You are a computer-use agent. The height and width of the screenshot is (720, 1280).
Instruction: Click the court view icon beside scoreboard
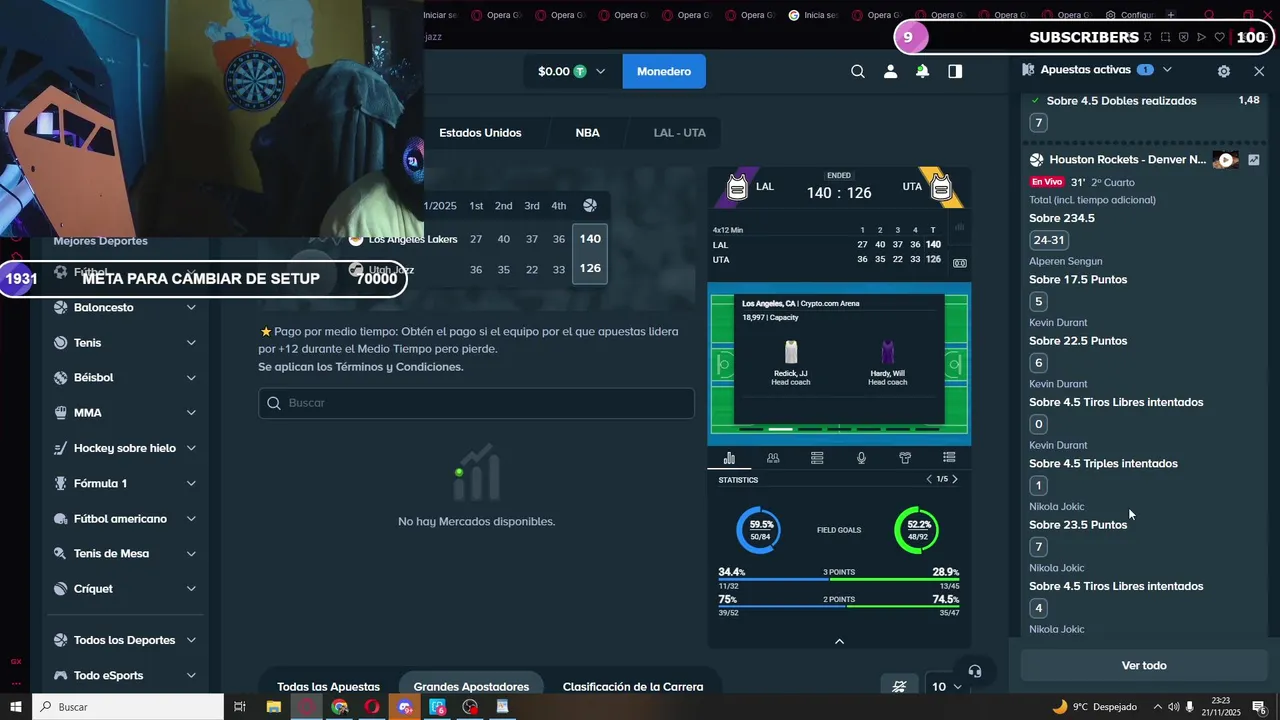coord(960,263)
